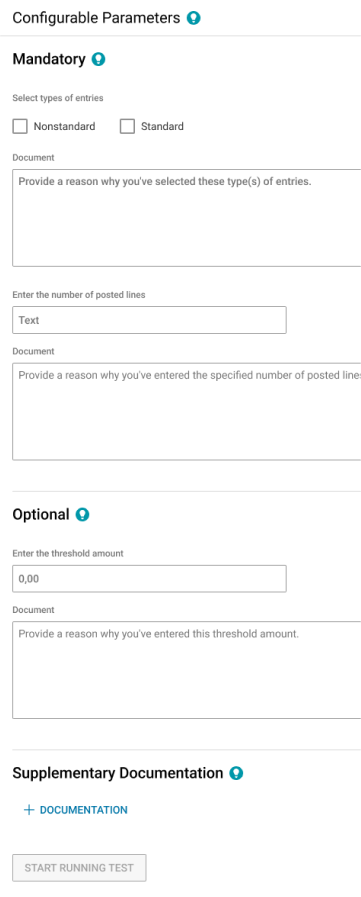Tick the Standard entries checkbox
This screenshot has width=361, height=897.
pyautogui.click(x=127, y=126)
